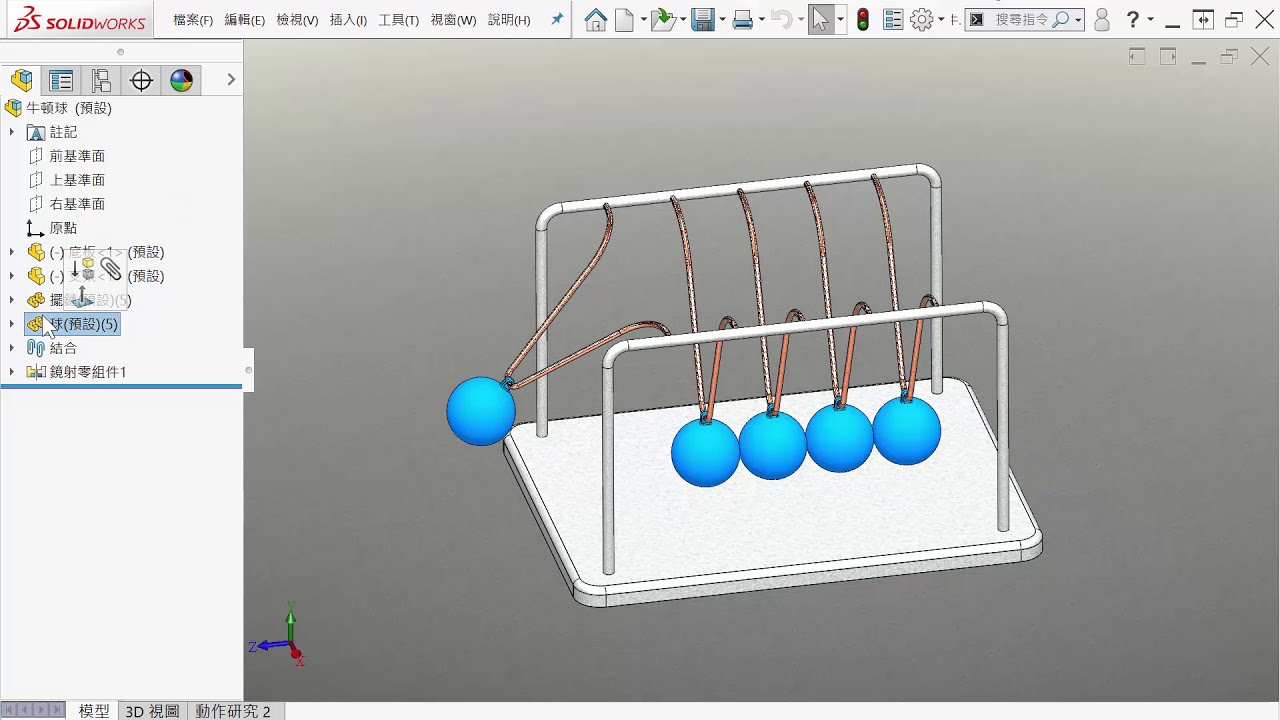Switch to DimXpertManager crosshair tab
1280x720 pixels.
[x=141, y=80]
